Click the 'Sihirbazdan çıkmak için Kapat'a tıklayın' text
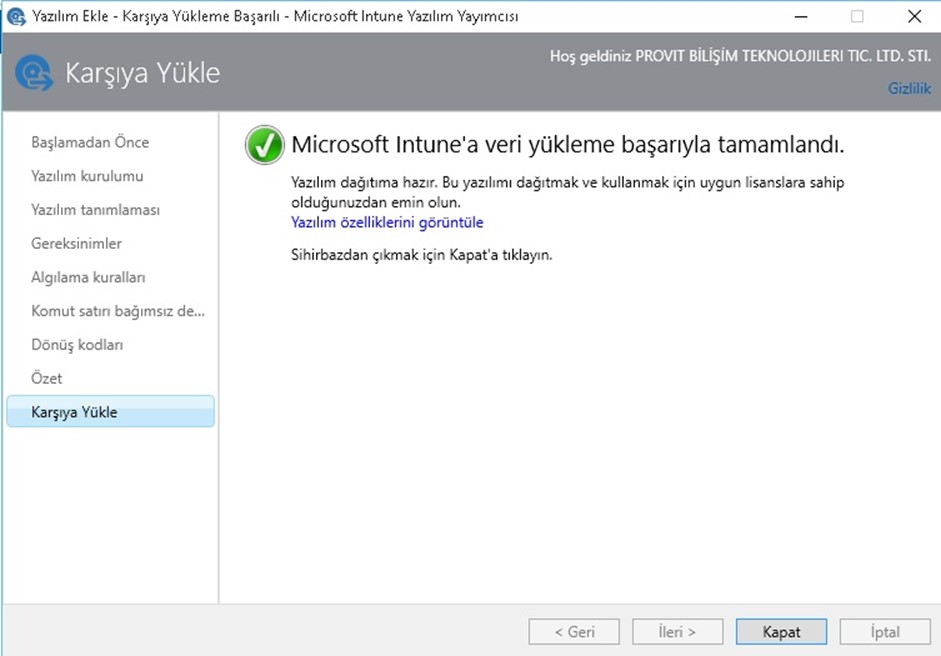Screen dimensions: 941x656 [421, 254]
